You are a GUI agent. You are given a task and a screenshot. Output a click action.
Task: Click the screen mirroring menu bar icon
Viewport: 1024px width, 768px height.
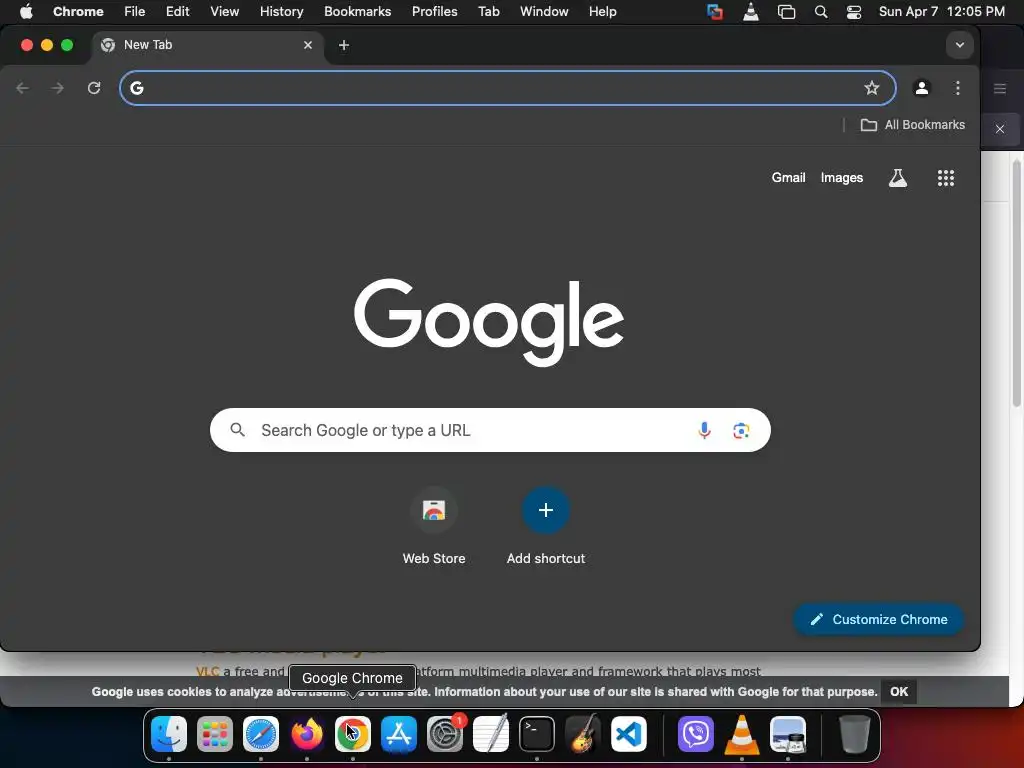(786, 12)
